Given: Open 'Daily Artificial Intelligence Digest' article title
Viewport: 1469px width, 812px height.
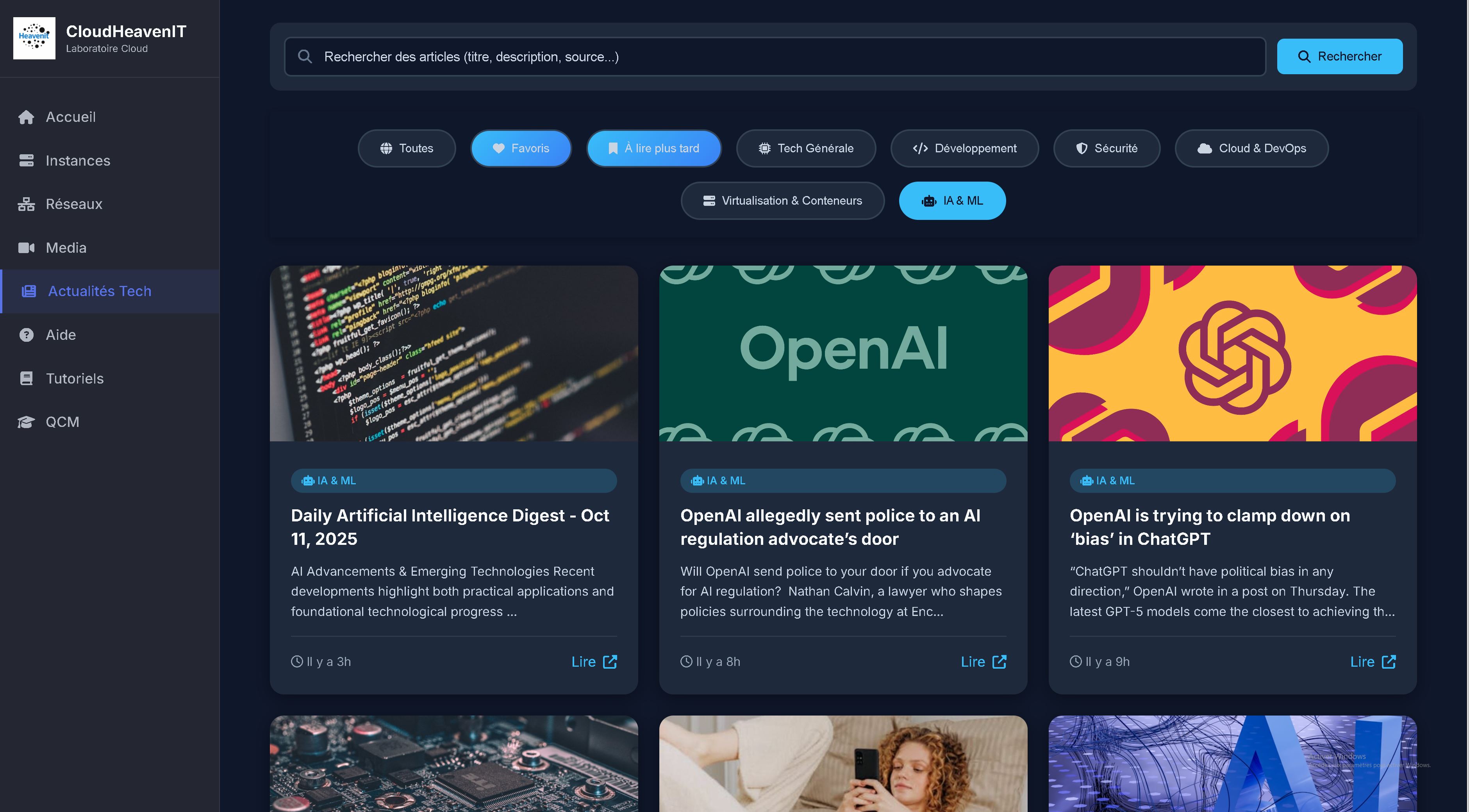Looking at the screenshot, I should 450,527.
